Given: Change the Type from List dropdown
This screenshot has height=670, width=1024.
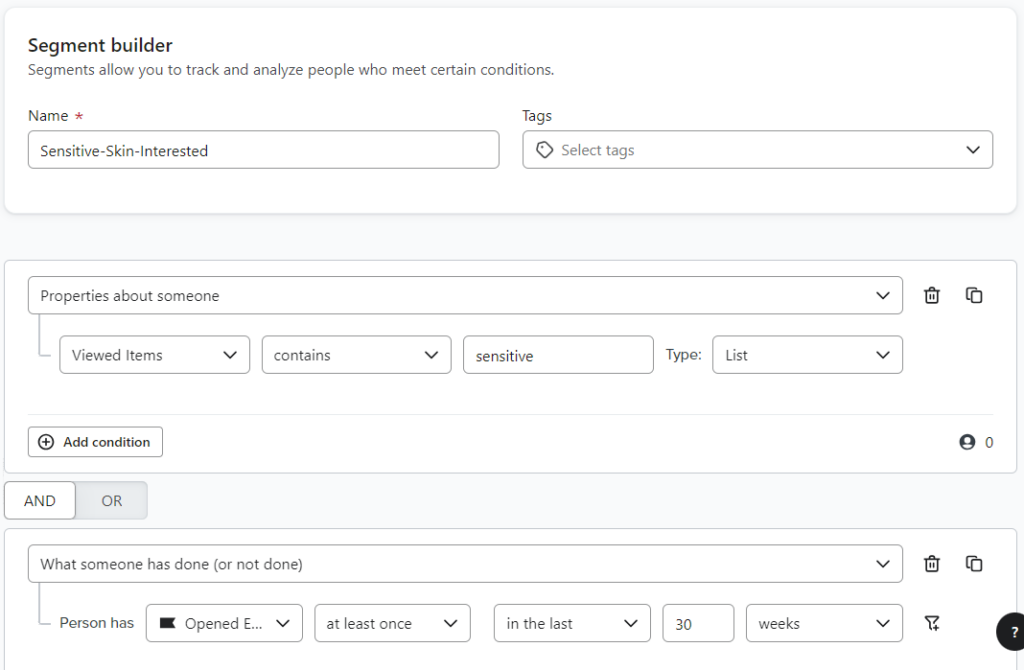Looking at the screenshot, I should (807, 354).
